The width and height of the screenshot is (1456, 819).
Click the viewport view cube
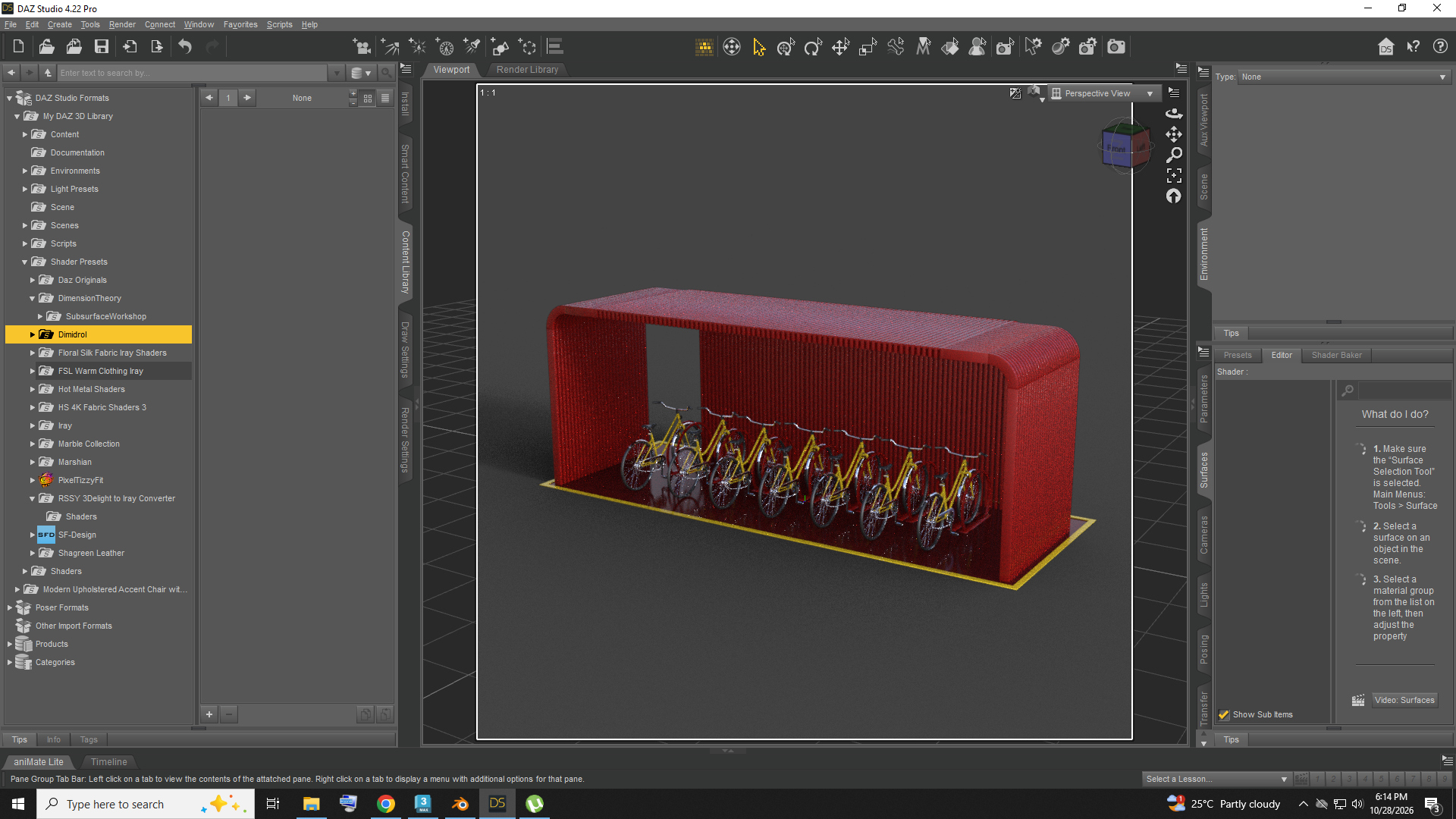[x=1126, y=146]
